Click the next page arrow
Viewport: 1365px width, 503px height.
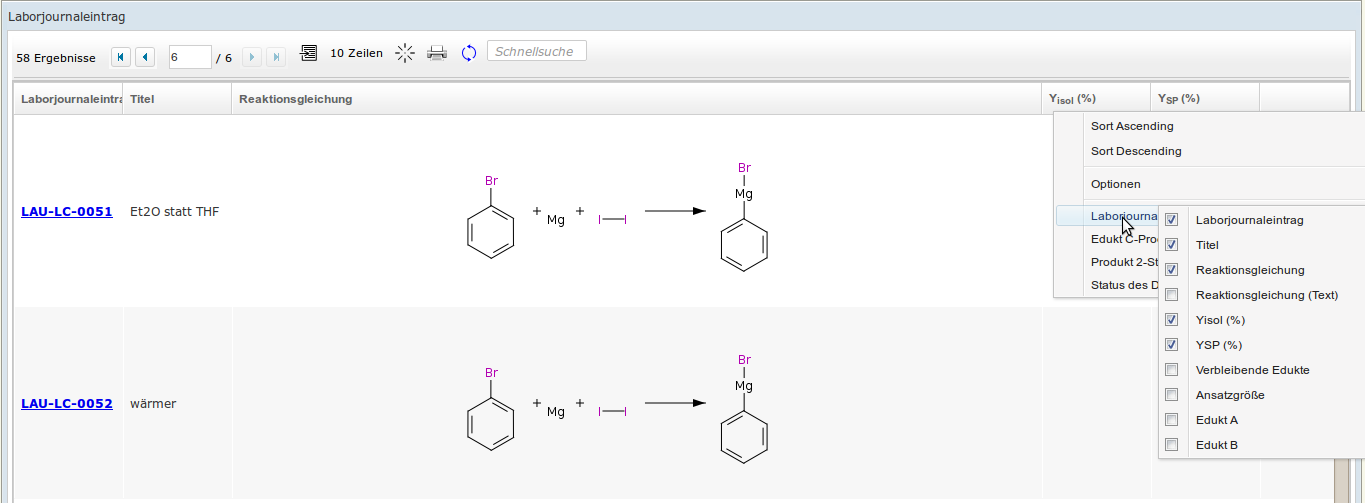coord(252,57)
